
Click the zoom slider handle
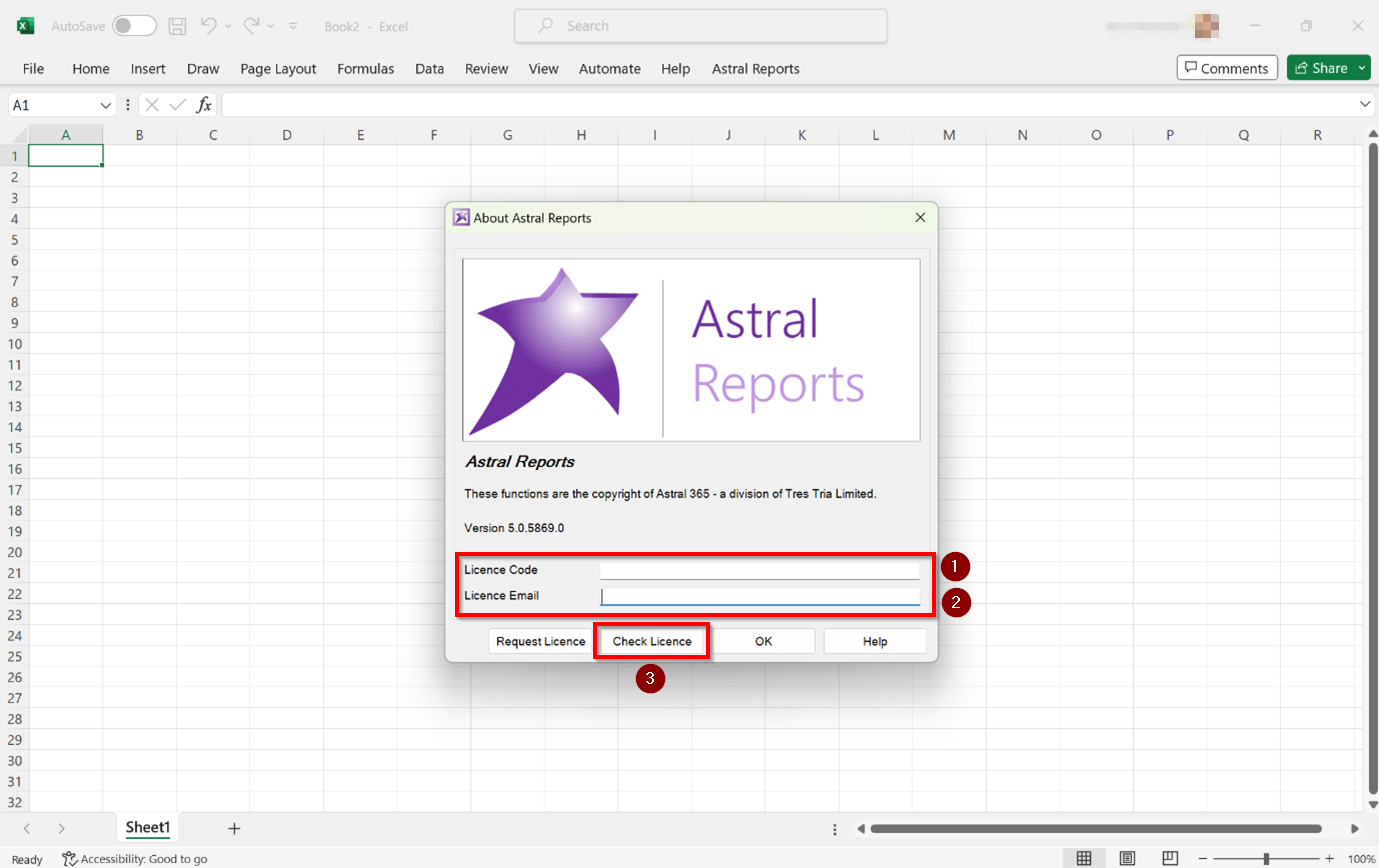tap(1266, 859)
